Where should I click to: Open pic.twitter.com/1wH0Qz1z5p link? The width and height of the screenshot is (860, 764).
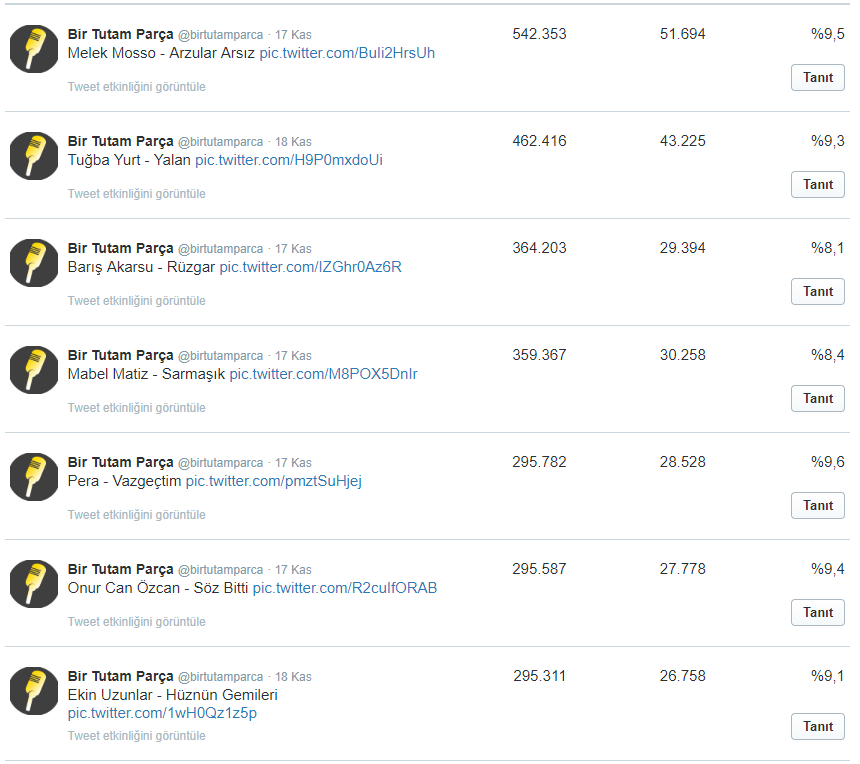coord(162,713)
